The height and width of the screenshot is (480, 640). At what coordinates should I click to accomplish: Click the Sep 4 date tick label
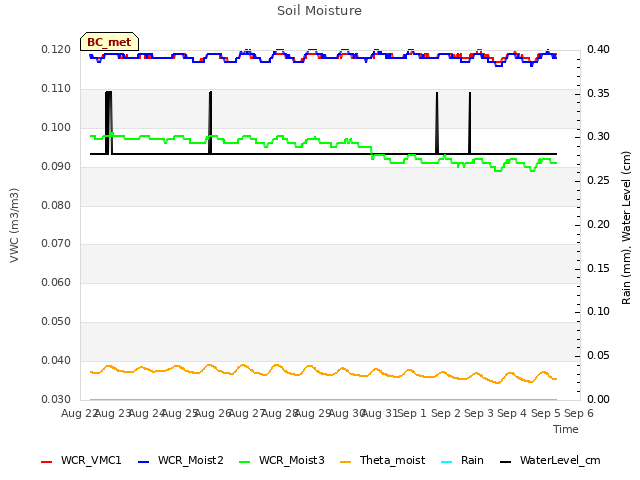[x=512, y=413]
